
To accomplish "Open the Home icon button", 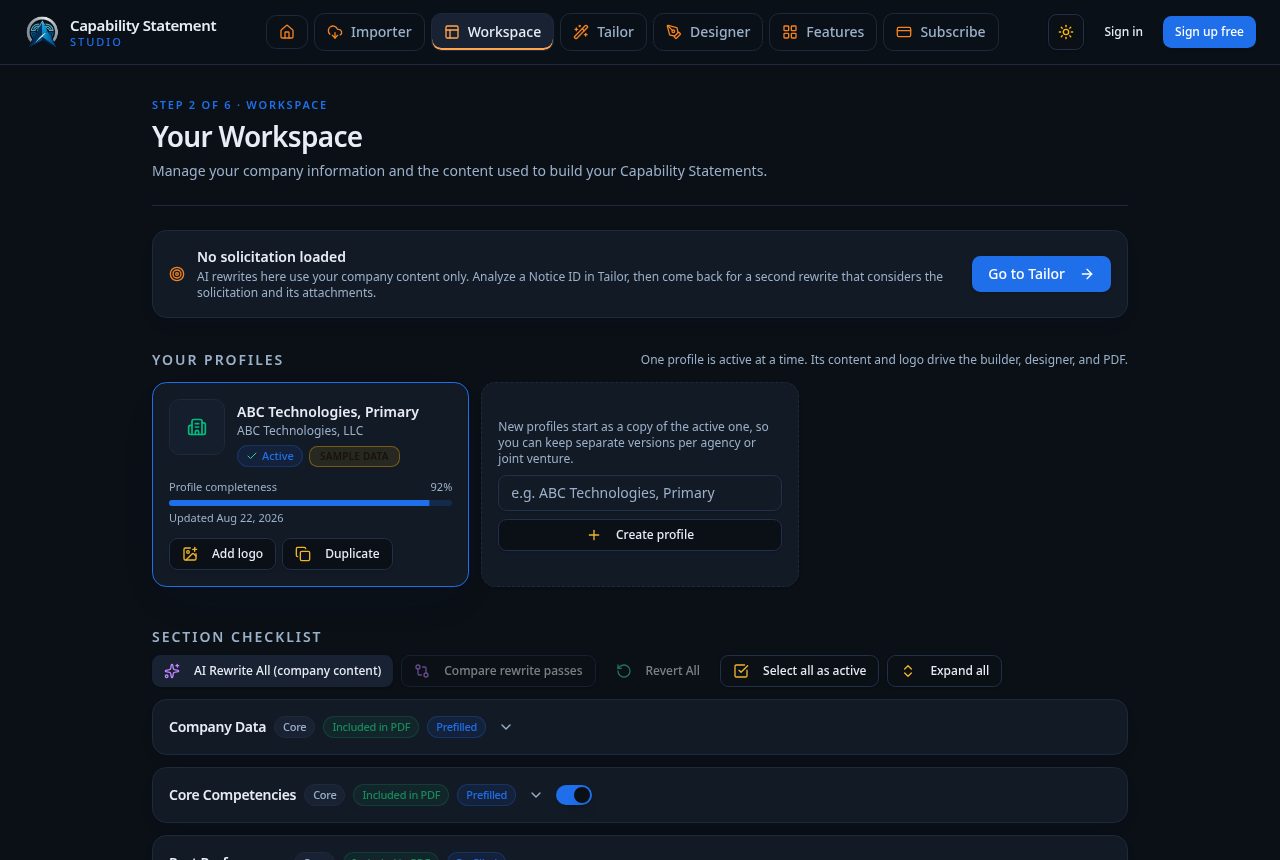I will pos(287,32).
